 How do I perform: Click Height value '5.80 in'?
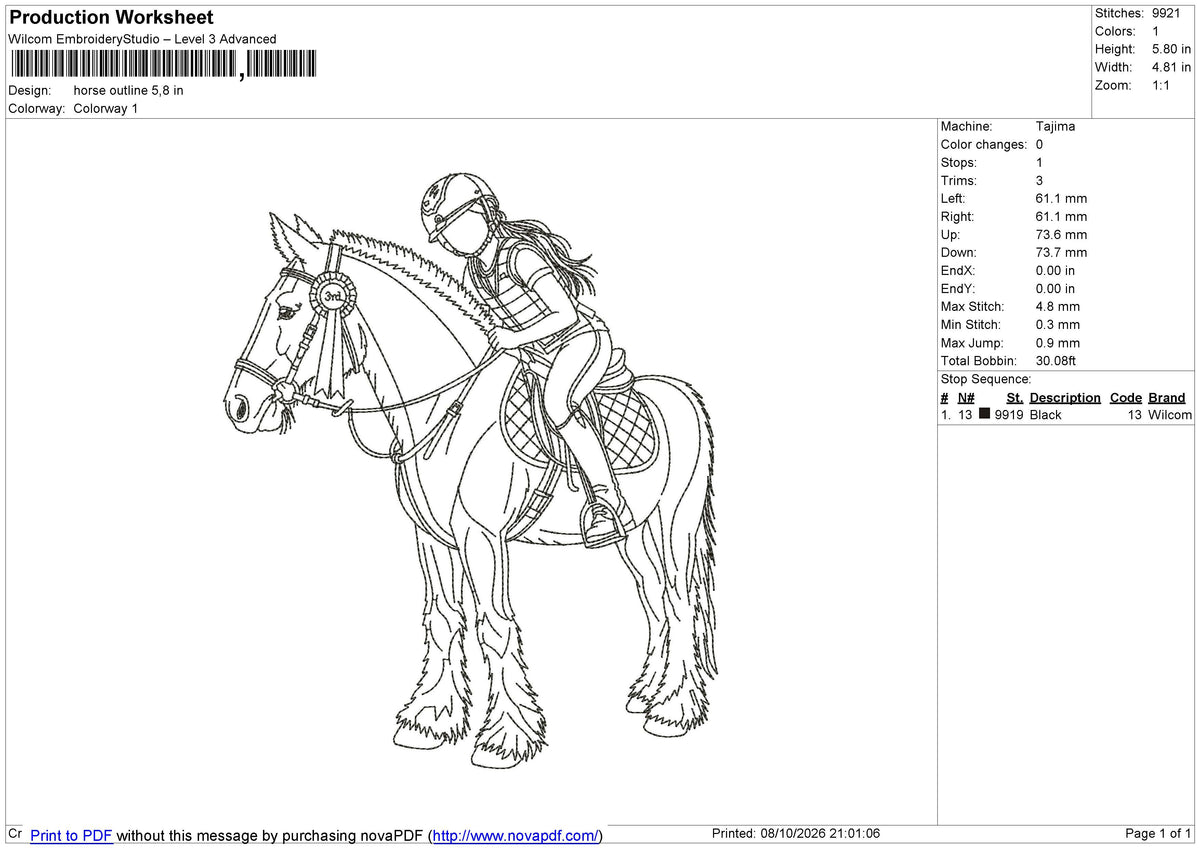pyautogui.click(x=1171, y=49)
